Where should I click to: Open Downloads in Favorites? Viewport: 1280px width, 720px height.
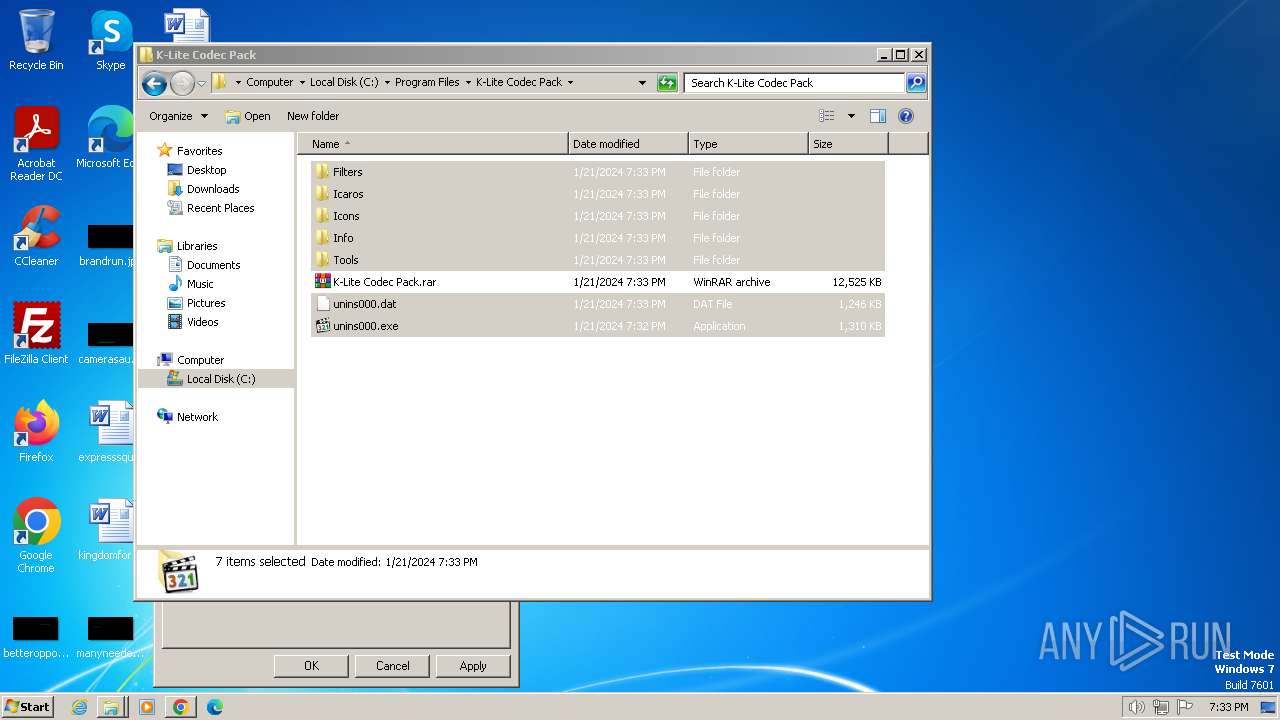tap(213, 189)
